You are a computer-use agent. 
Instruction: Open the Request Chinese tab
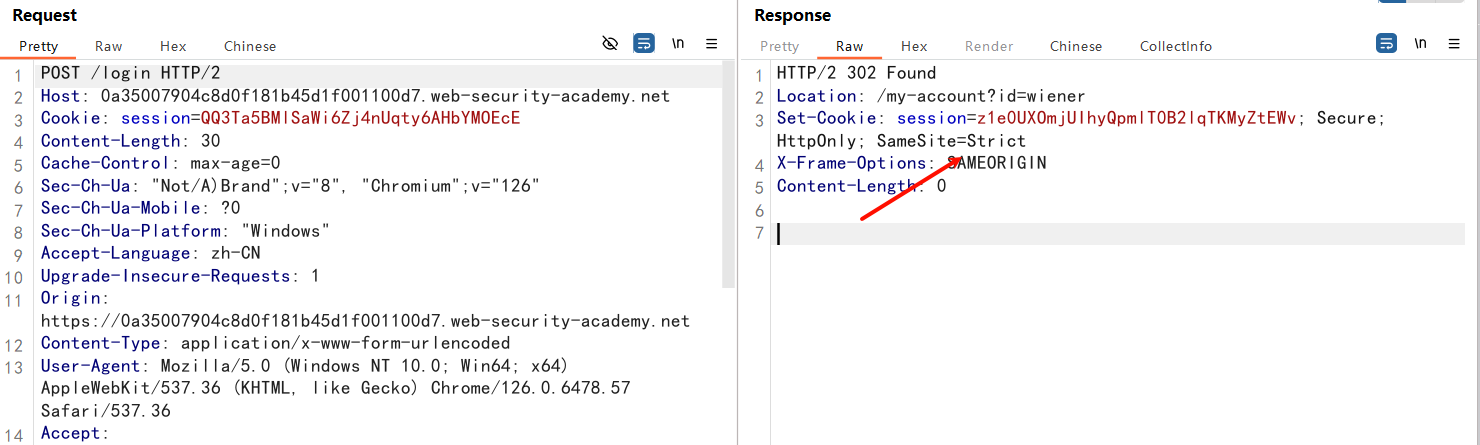[250, 46]
